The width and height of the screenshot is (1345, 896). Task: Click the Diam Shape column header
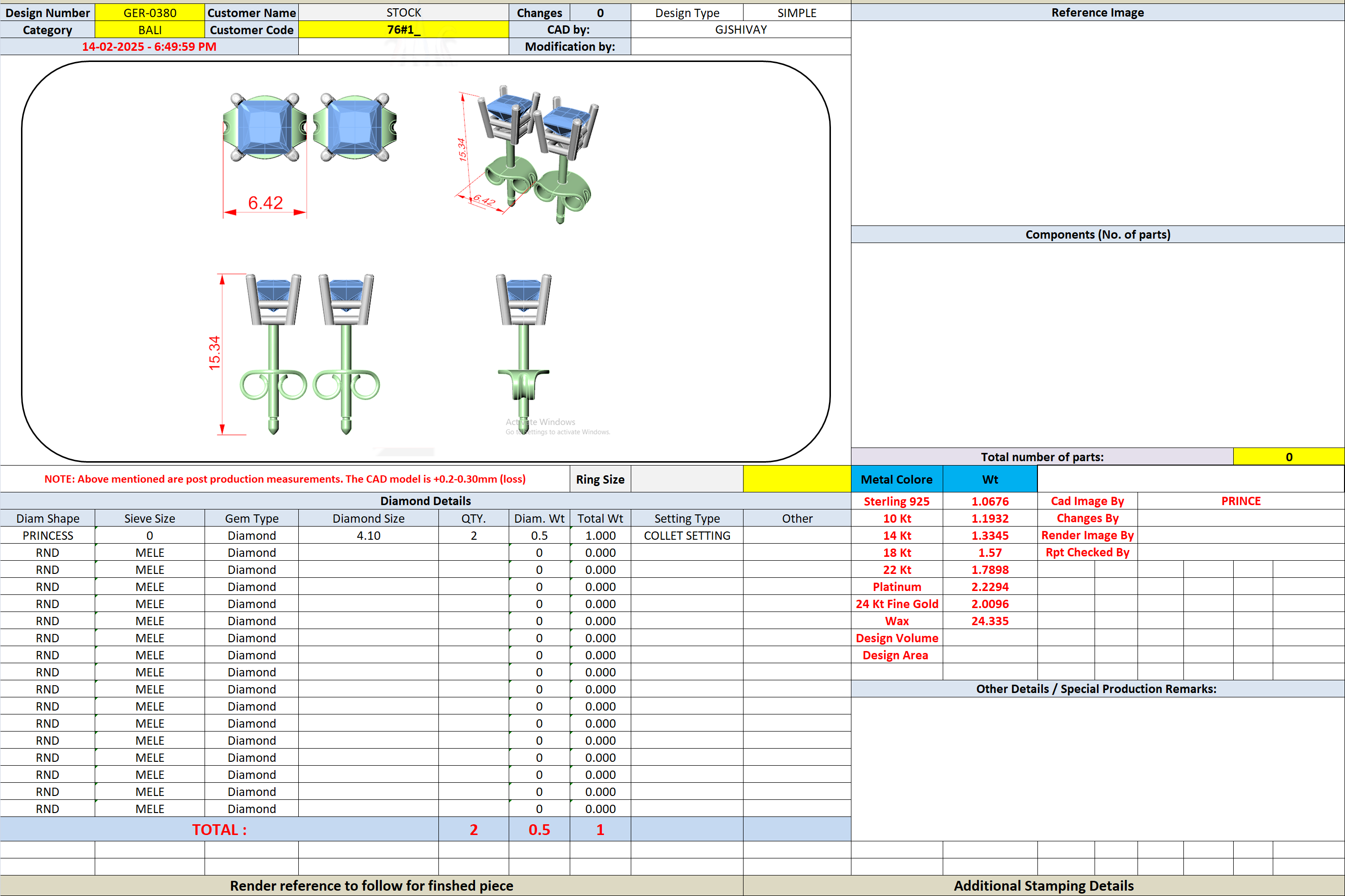(47, 518)
